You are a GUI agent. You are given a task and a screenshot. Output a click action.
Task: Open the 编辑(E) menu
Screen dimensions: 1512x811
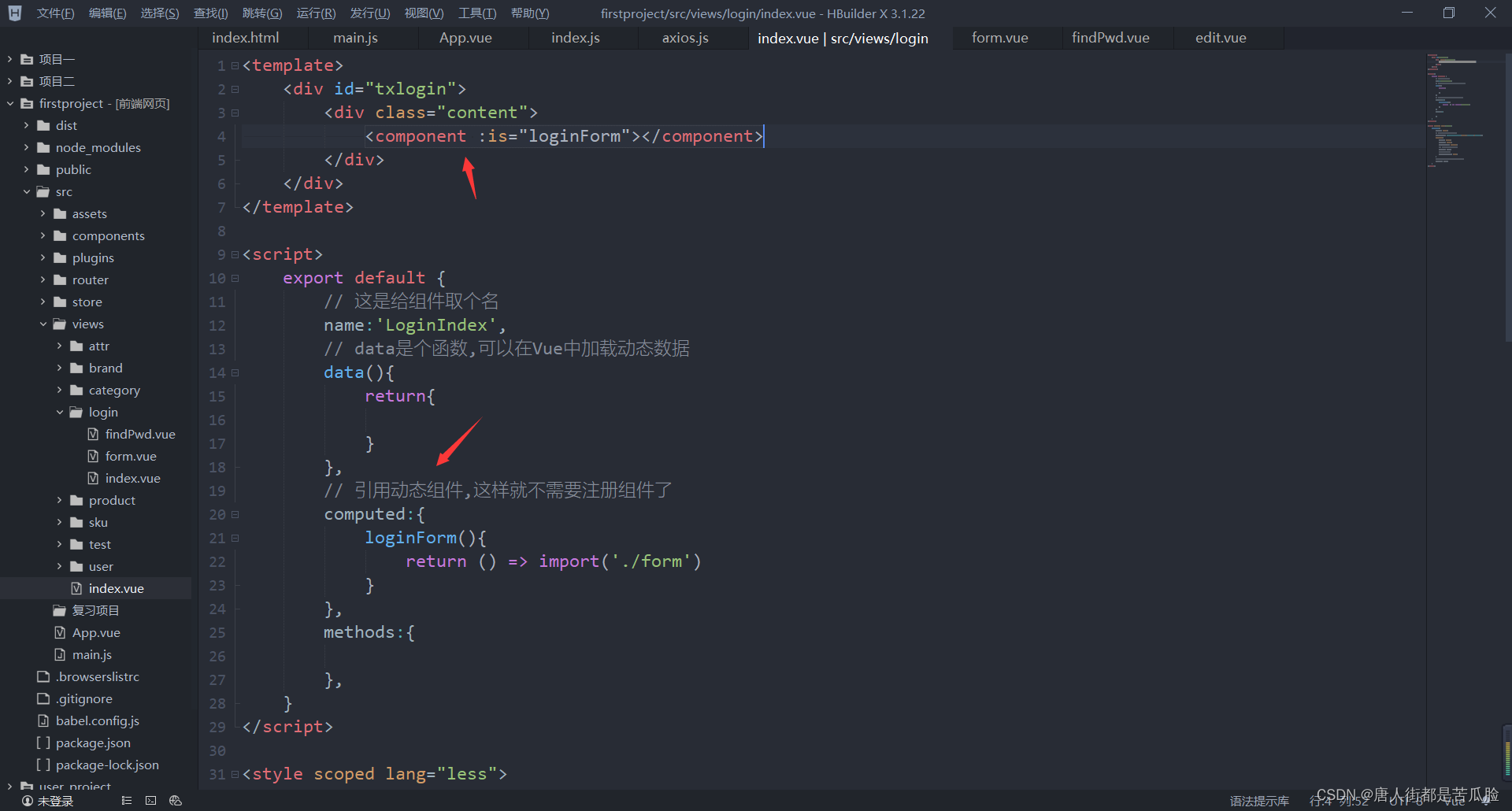[x=107, y=13]
